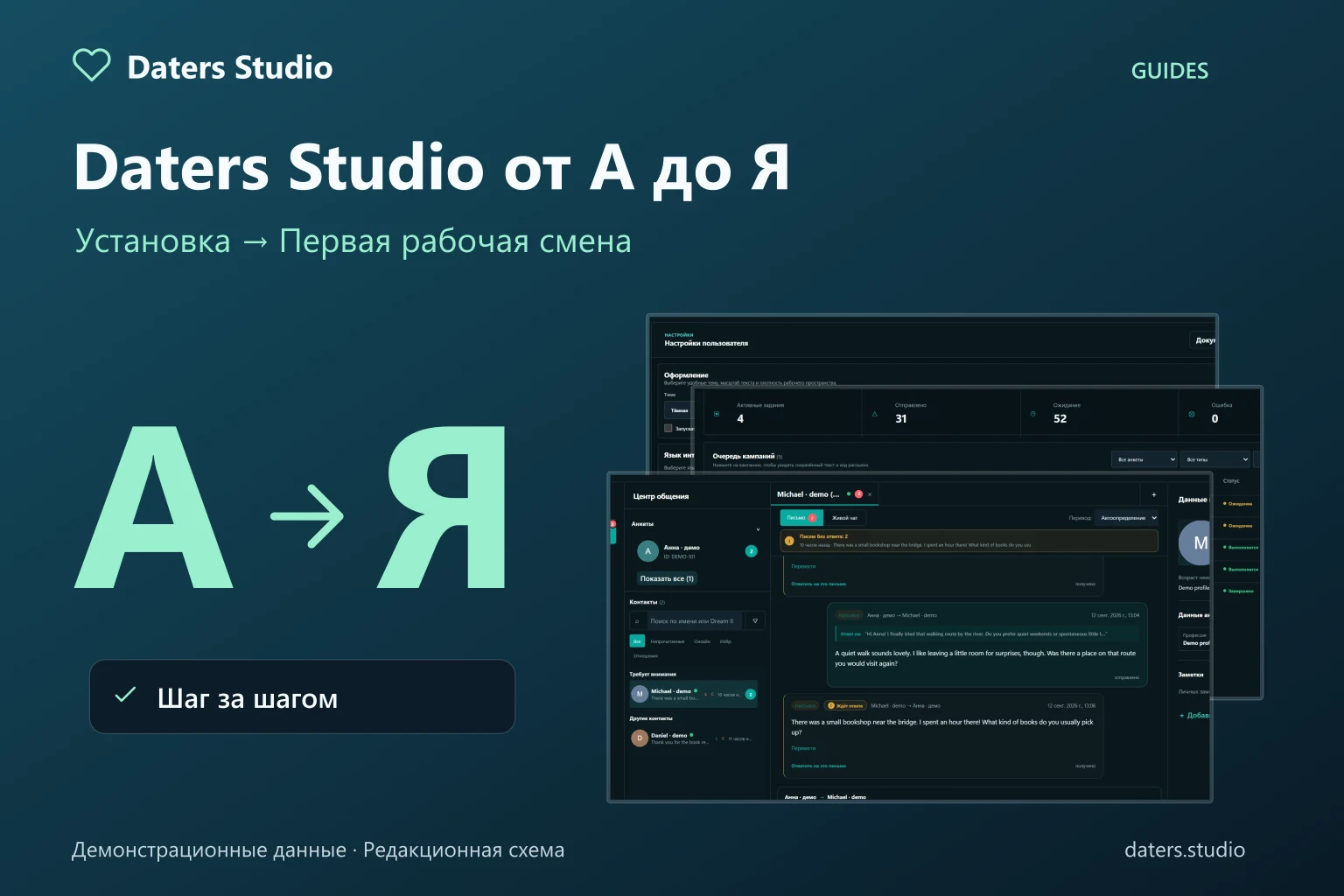Click 'Ответить на это письмо' under bookshop letter
The height and width of the screenshot is (896, 1344).
coord(818,766)
